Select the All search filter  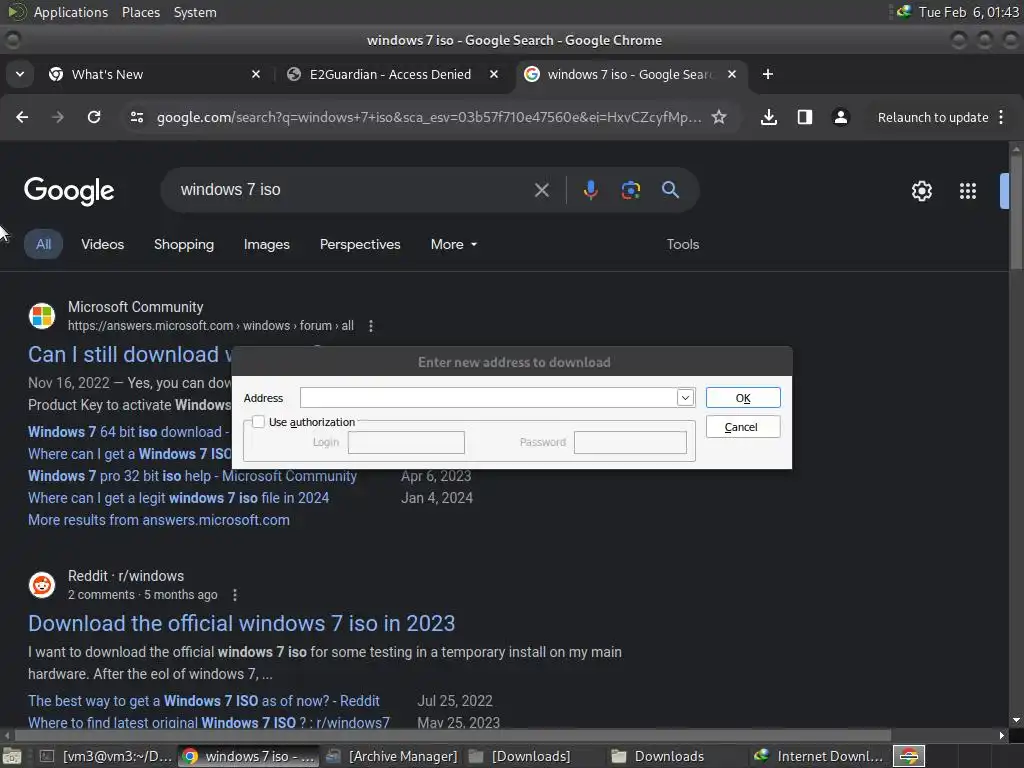pyautogui.click(x=44, y=244)
